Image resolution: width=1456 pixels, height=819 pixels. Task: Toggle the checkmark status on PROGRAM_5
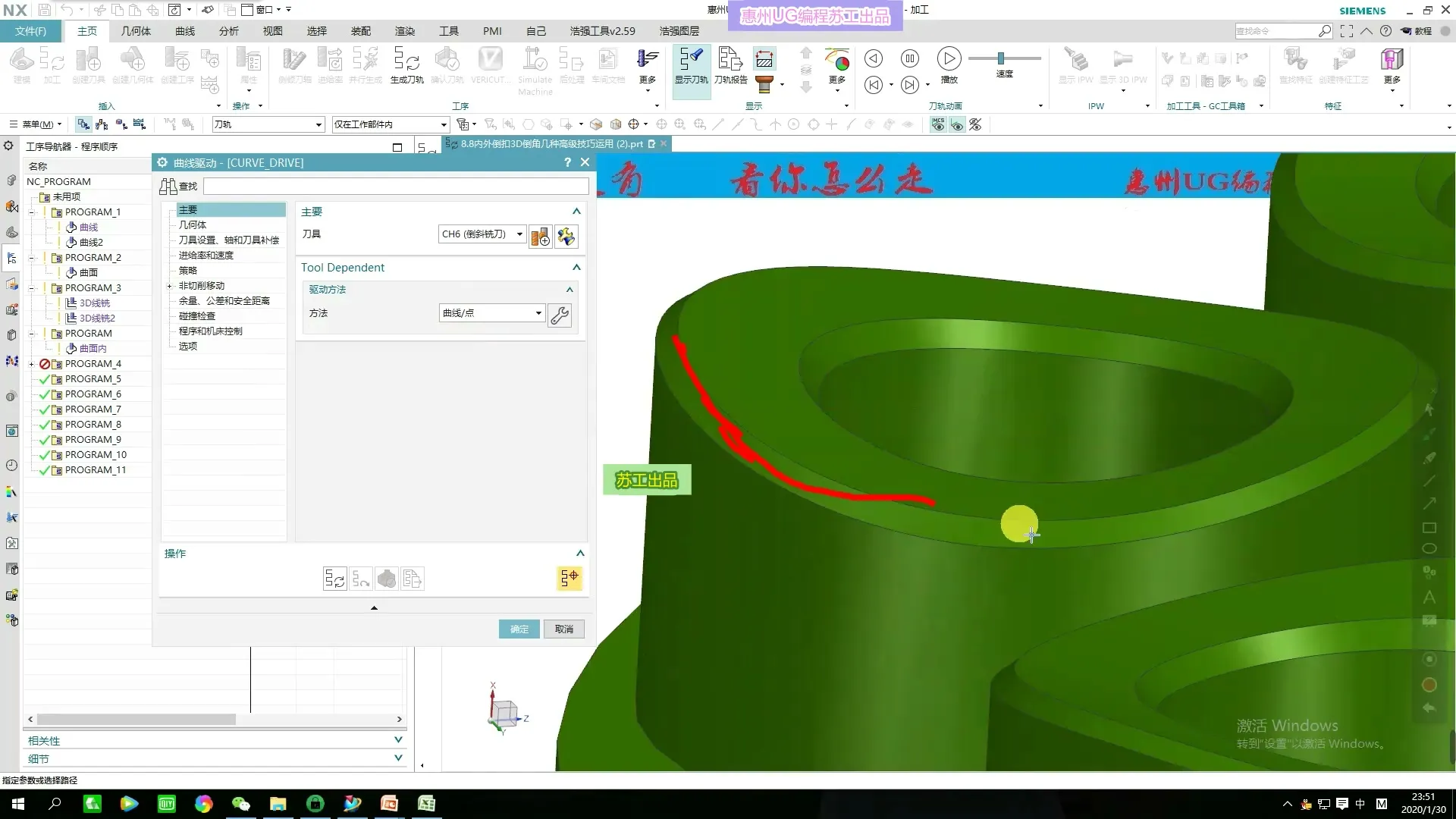[44, 379]
